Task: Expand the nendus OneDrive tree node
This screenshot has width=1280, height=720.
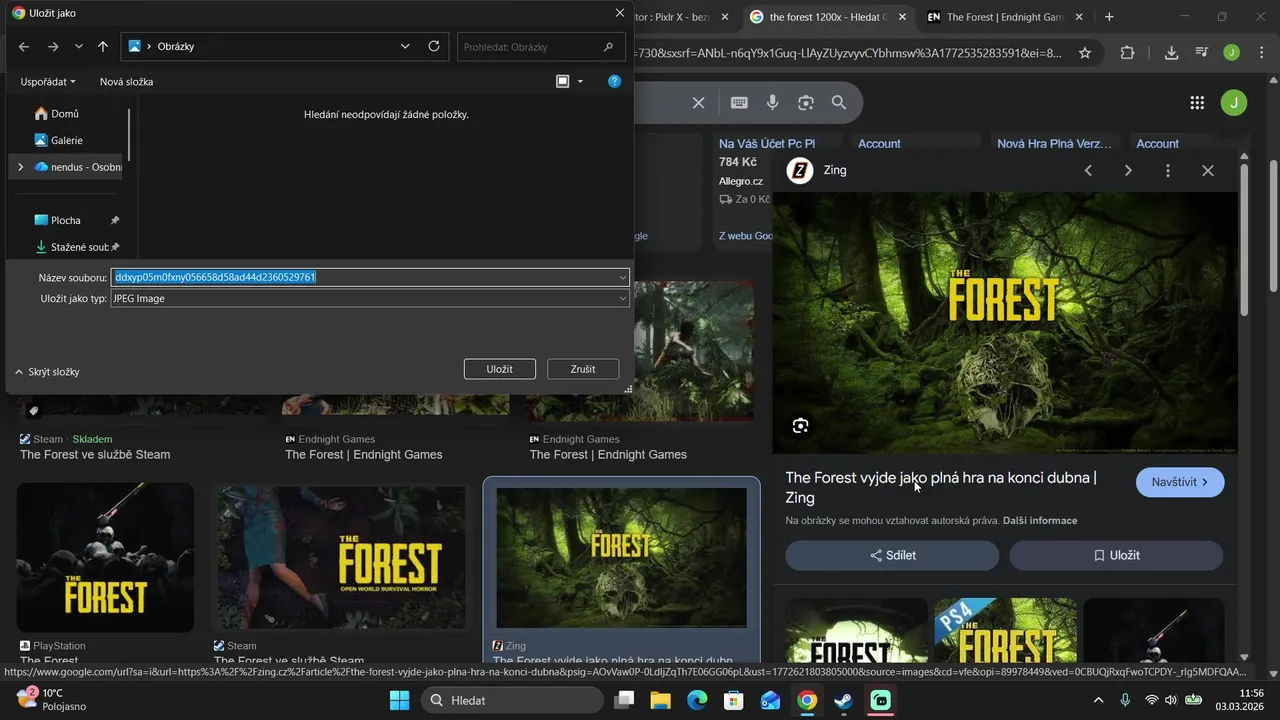Action: 20,167
